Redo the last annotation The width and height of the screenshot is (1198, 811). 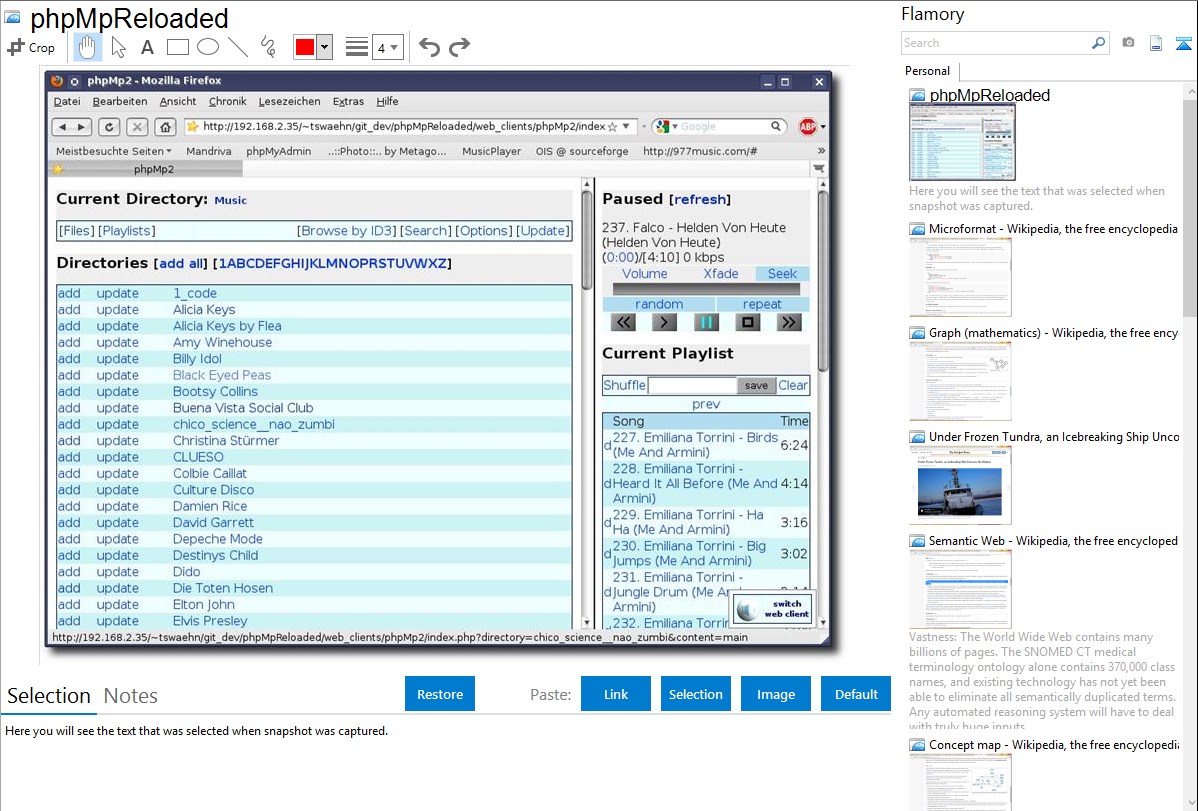pyautogui.click(x=459, y=47)
